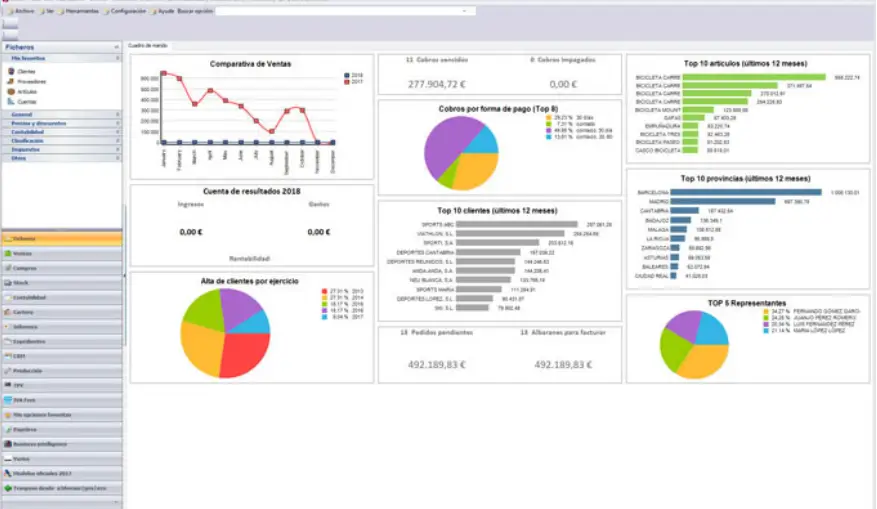Expand the Precios y descuentos section
Image resolution: width=877 pixels, height=509 pixels.
coord(39,123)
